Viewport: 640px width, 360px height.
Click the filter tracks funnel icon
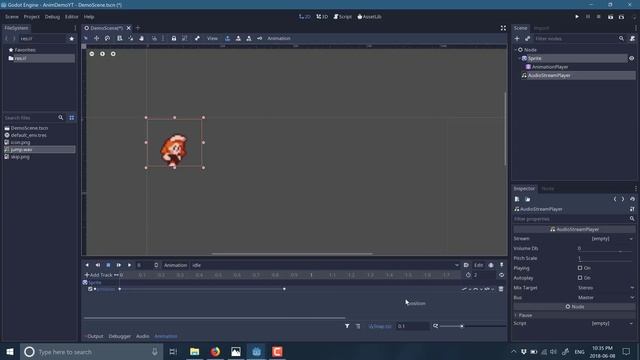[347, 326]
